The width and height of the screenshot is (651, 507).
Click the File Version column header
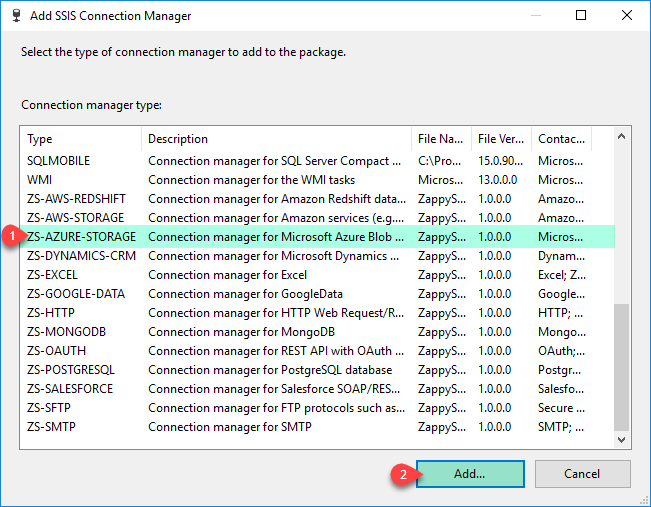click(x=502, y=139)
